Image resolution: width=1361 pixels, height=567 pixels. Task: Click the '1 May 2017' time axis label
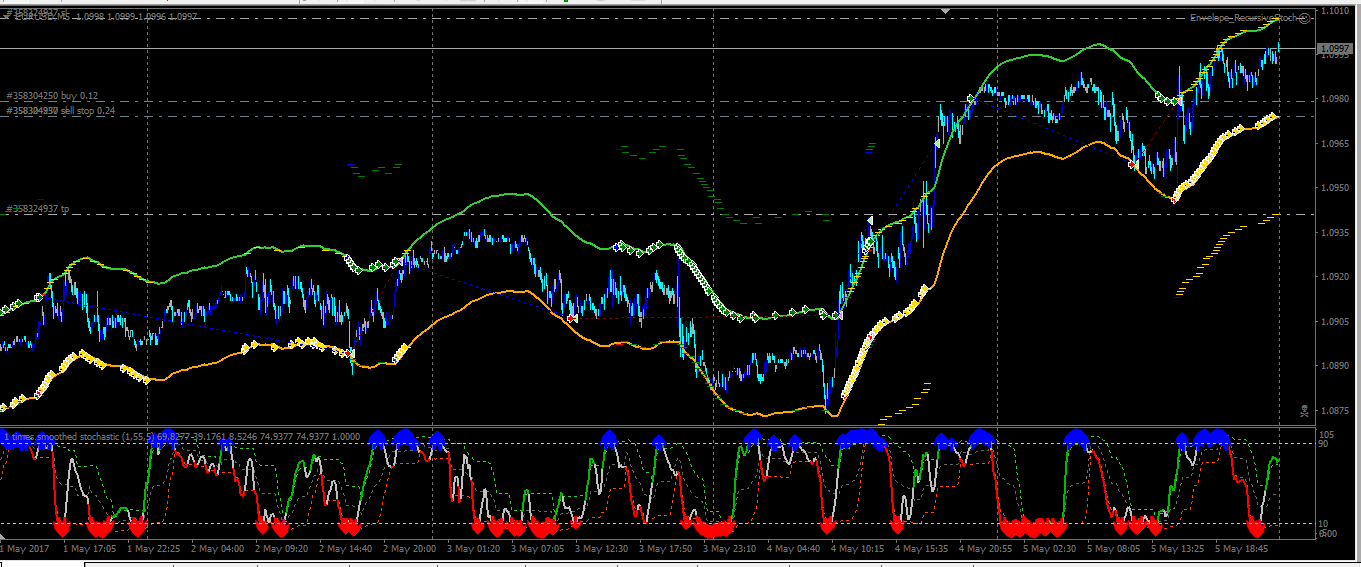[x=25, y=549]
